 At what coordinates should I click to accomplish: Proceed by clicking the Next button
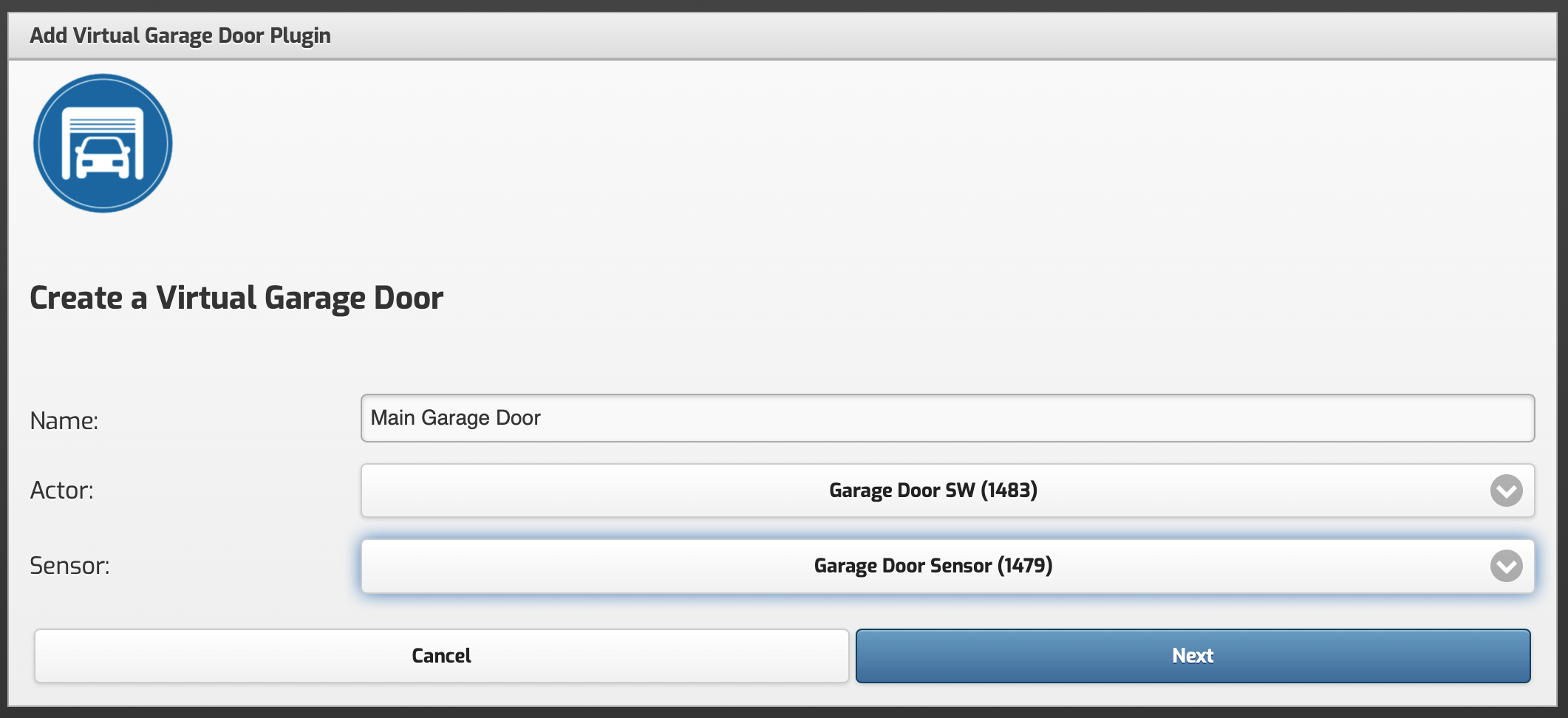pos(1193,656)
